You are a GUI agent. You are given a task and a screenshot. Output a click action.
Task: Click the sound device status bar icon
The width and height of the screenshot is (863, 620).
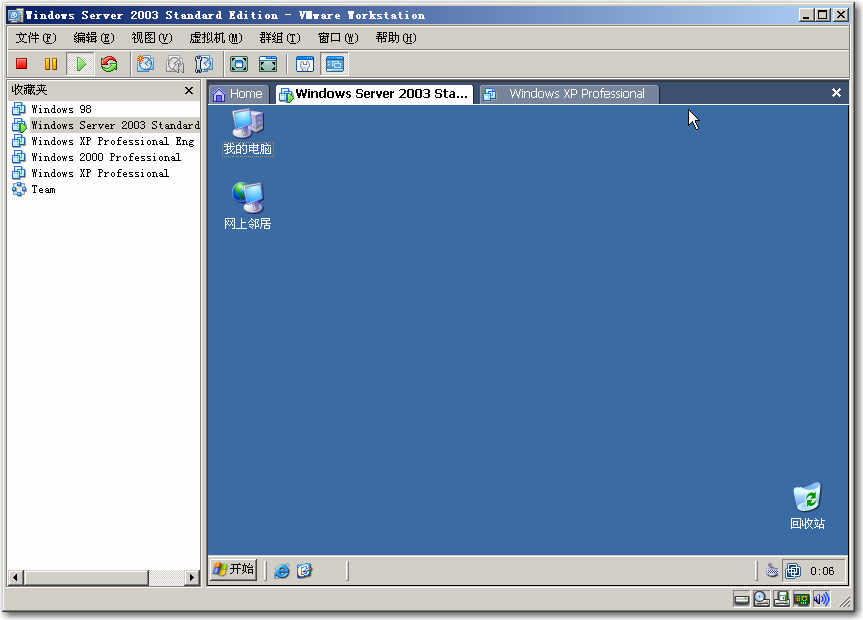(821, 599)
